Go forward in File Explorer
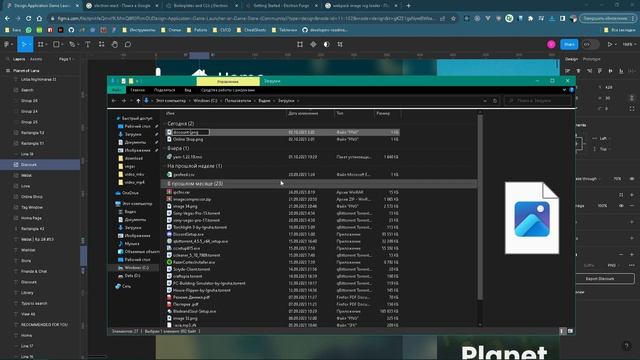 tap(123, 100)
